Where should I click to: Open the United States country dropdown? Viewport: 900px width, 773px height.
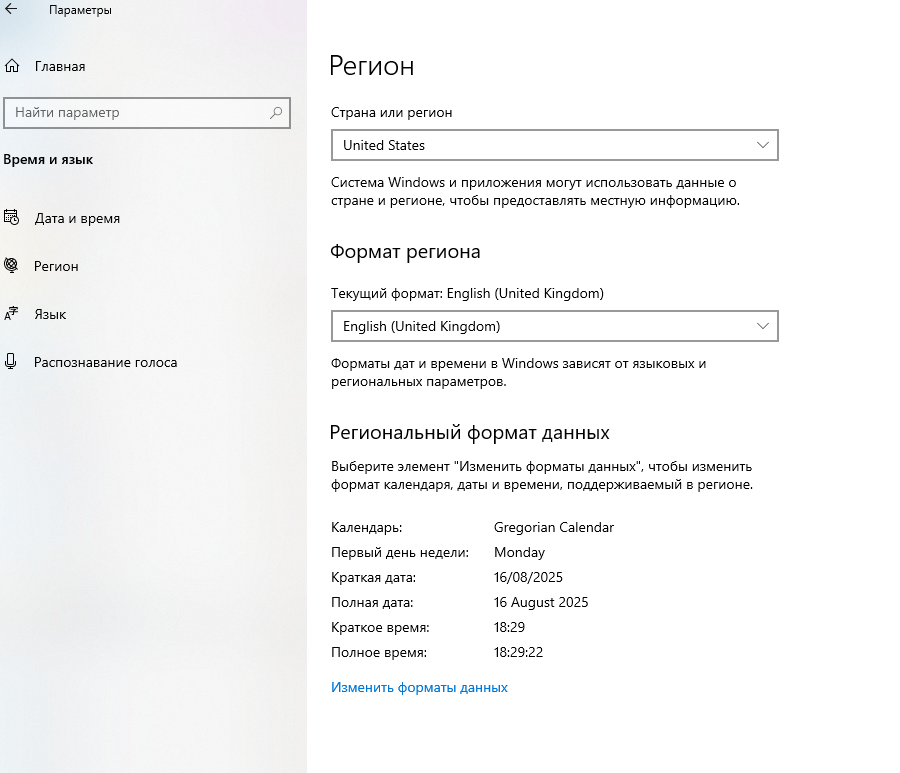540,145
